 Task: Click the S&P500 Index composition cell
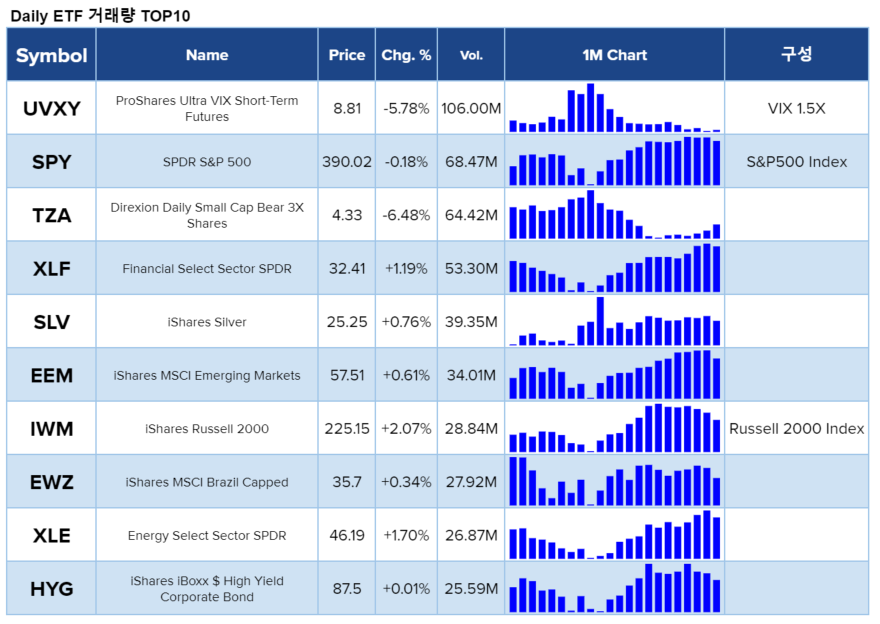pos(796,162)
